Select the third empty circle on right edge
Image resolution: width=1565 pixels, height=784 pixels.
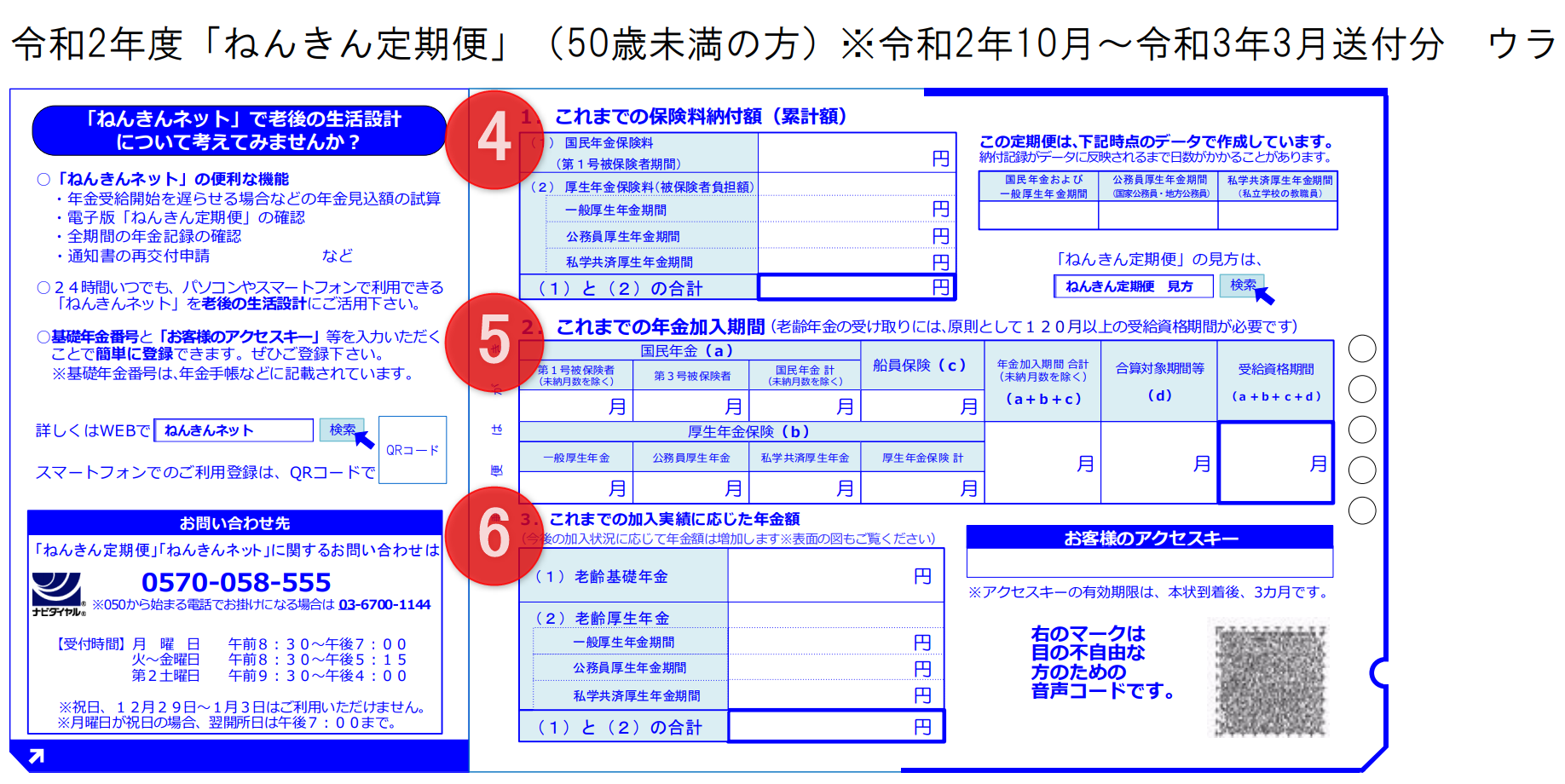coord(1362,429)
